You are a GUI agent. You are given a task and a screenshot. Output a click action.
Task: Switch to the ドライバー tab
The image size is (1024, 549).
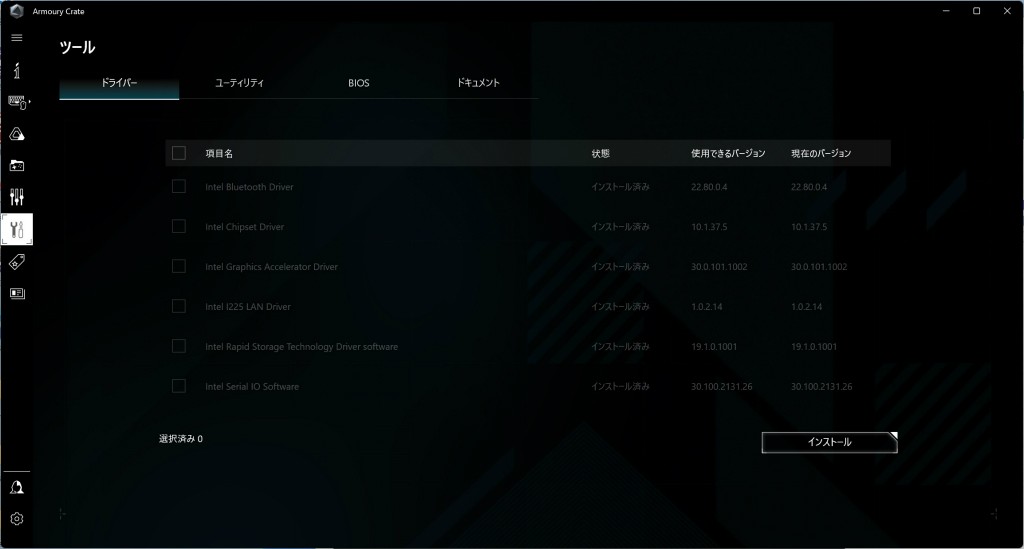[119, 83]
